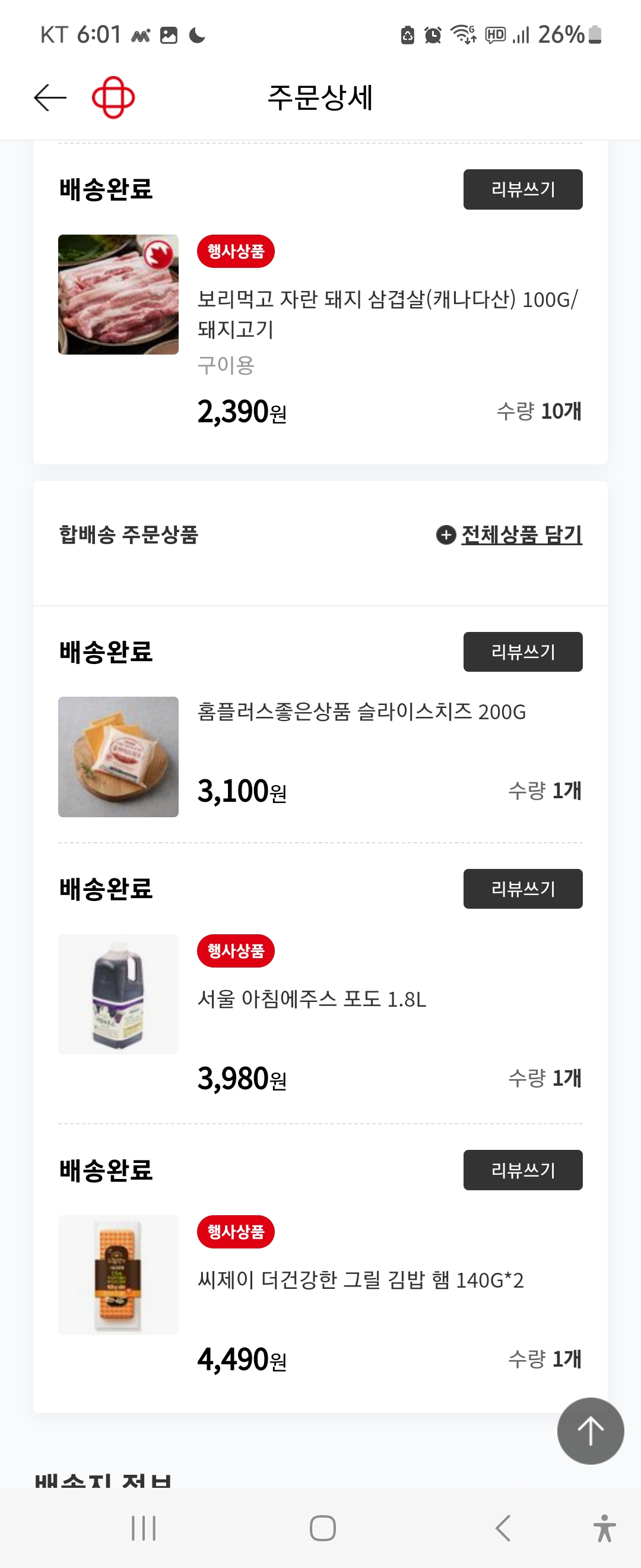Tap the alarm icon in status bar

point(433,35)
